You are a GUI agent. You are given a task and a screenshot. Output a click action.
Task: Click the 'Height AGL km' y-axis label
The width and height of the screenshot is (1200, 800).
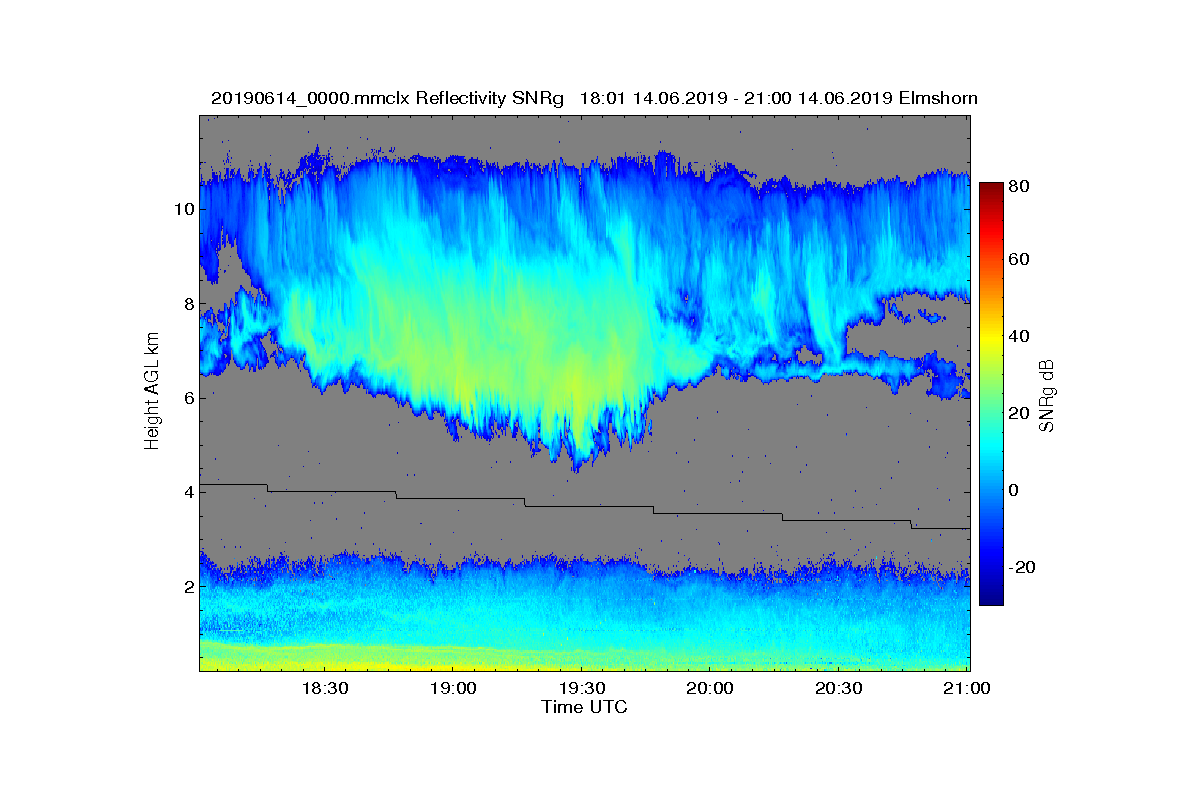152,392
